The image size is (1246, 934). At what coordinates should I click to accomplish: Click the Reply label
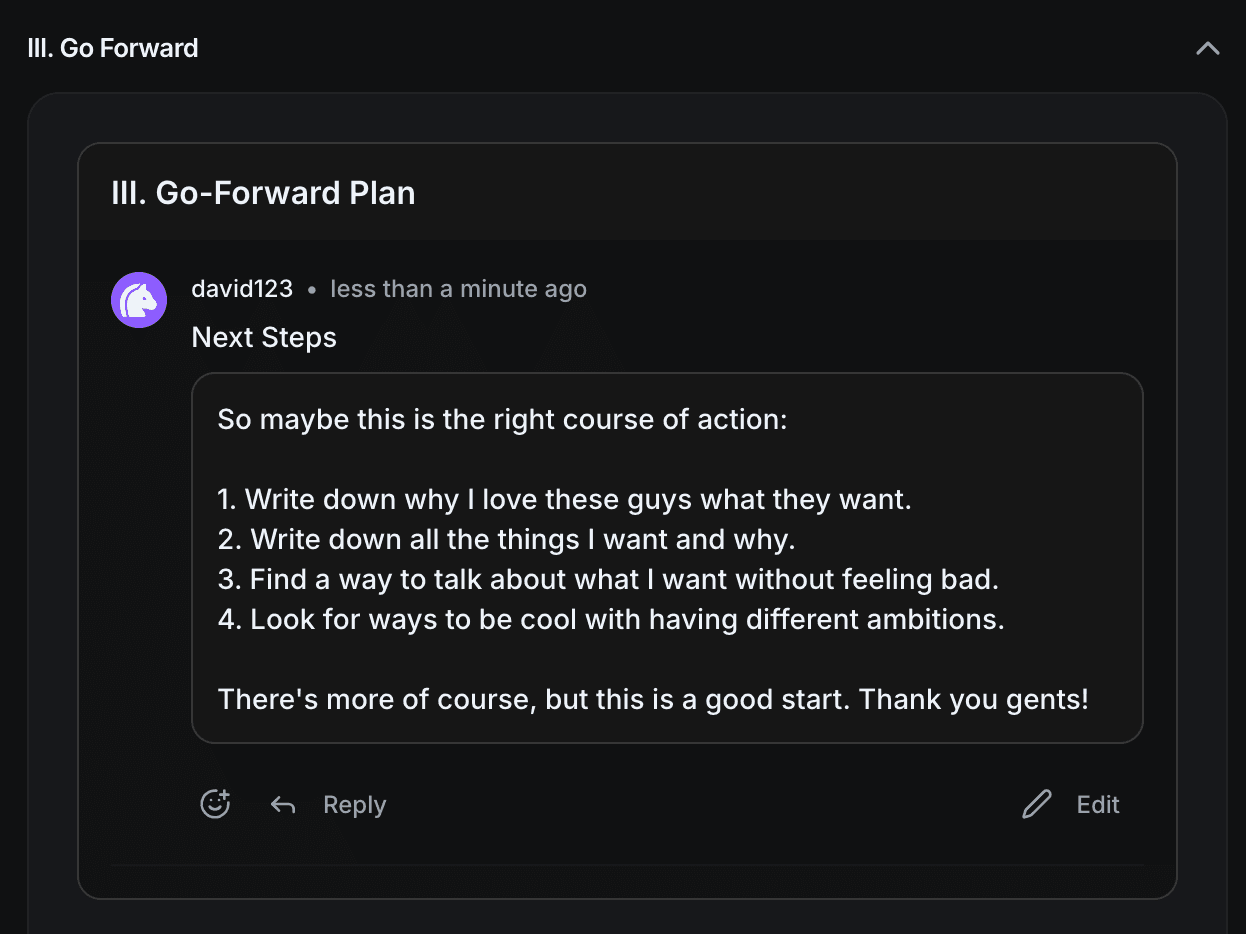coord(354,804)
